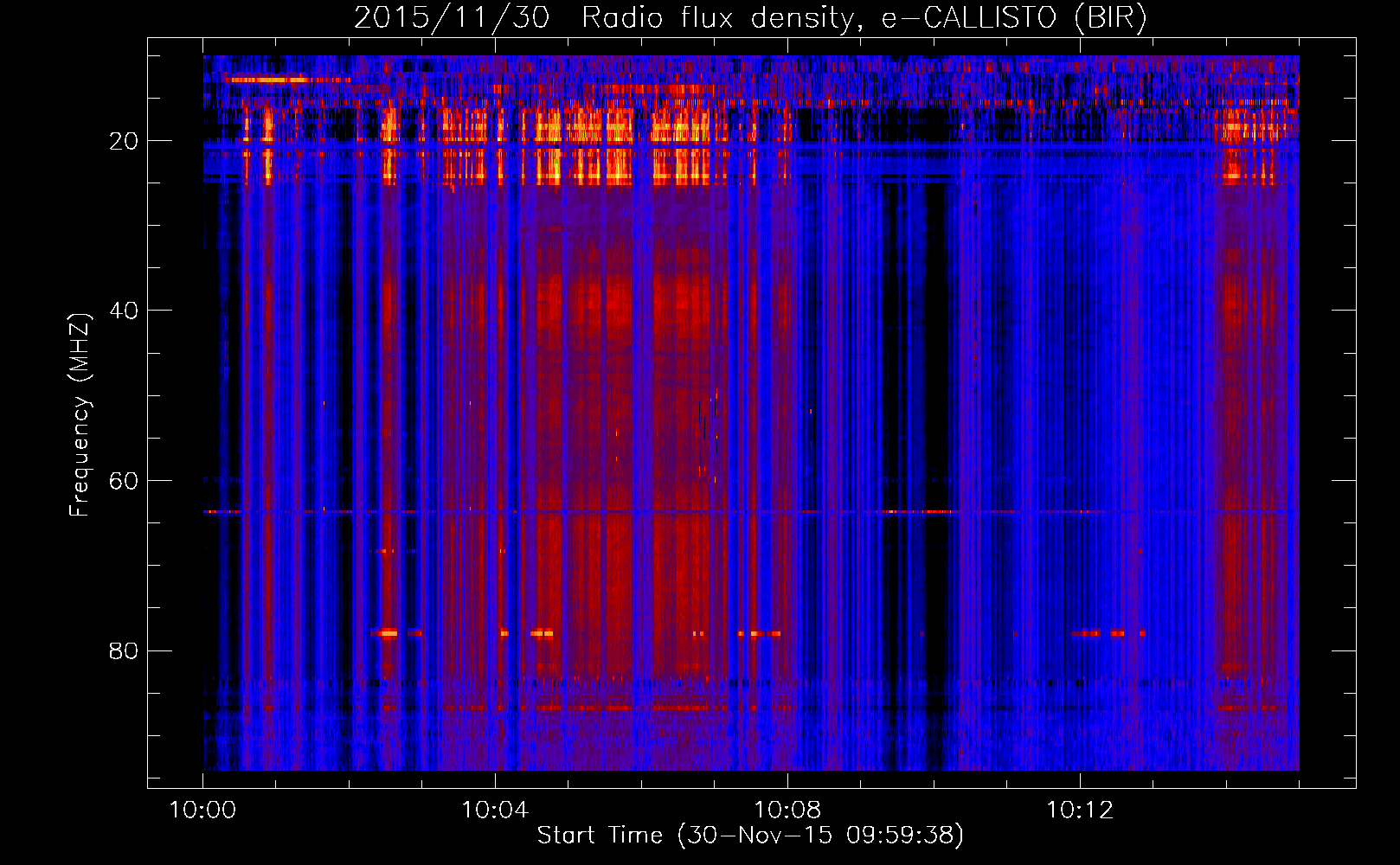Click the '60' frequency tick label

pyautogui.click(x=124, y=481)
